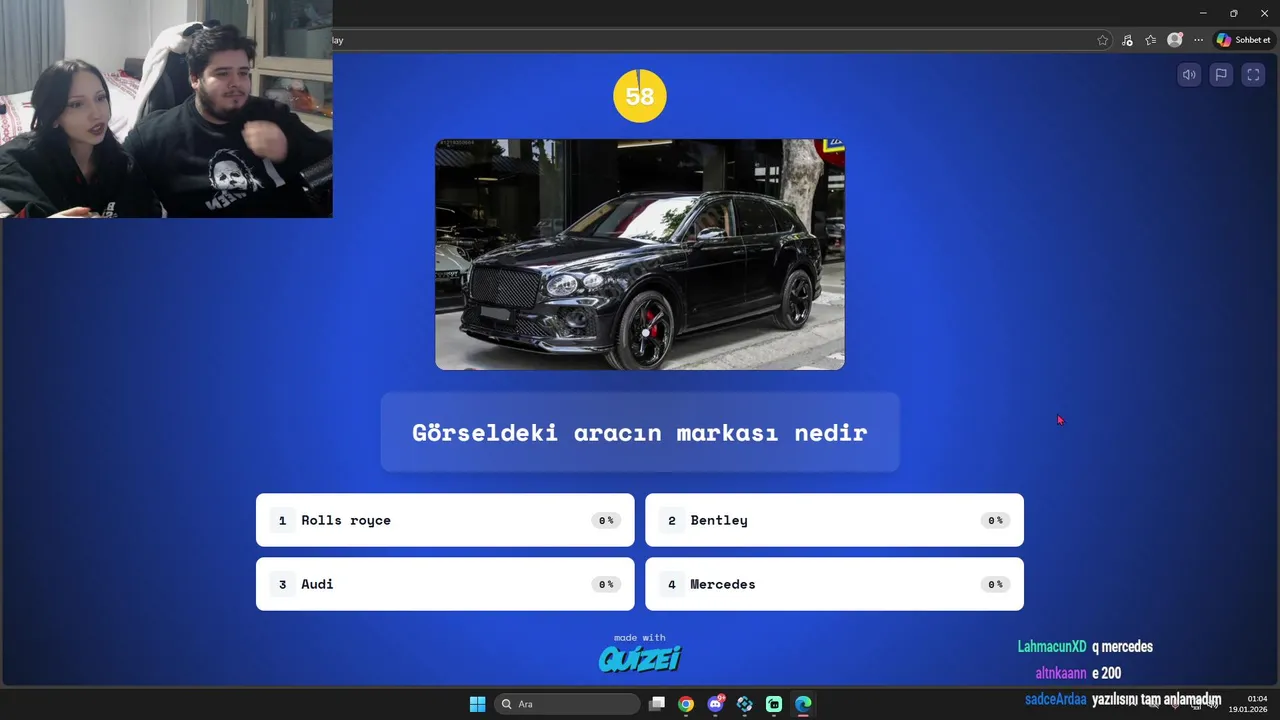Click the flag report icon
1280x720 pixels.
1221,75
